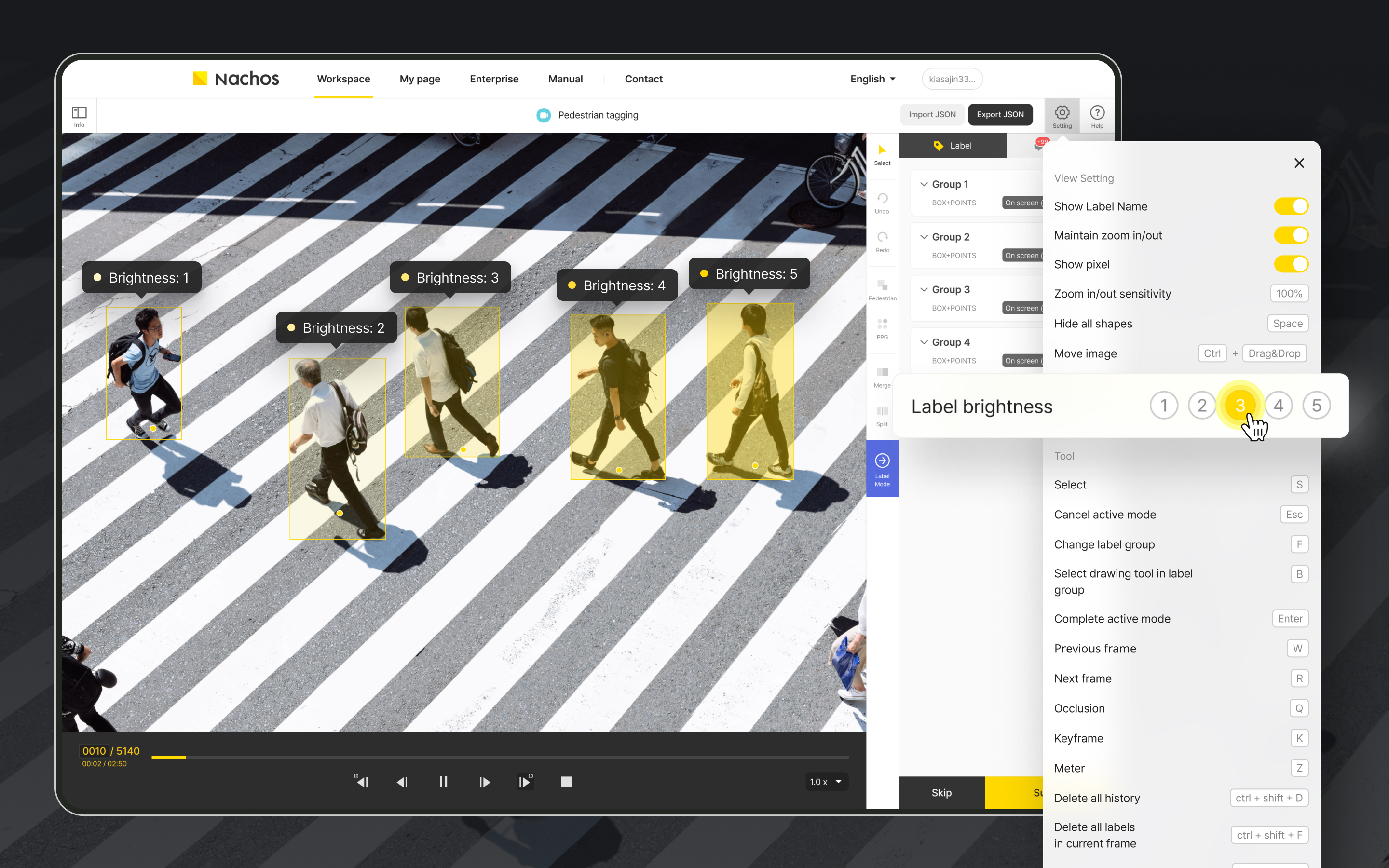This screenshot has height=868, width=1389.
Task: Jump back 10 frames
Action: [x=361, y=781]
